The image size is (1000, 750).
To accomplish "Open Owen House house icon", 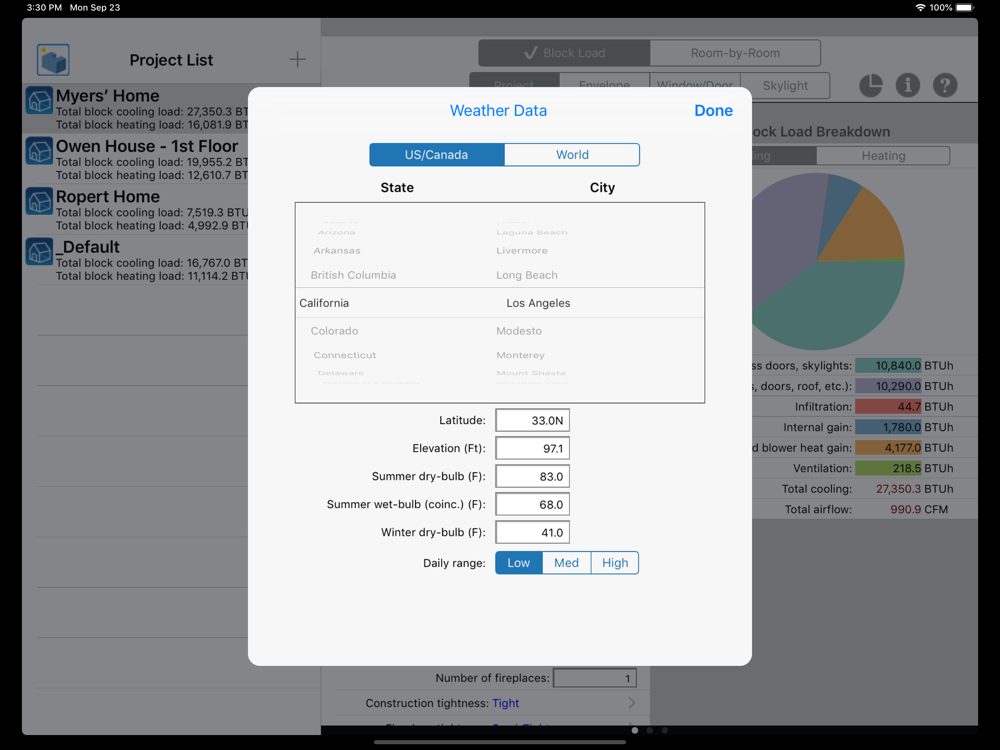I will point(40,151).
